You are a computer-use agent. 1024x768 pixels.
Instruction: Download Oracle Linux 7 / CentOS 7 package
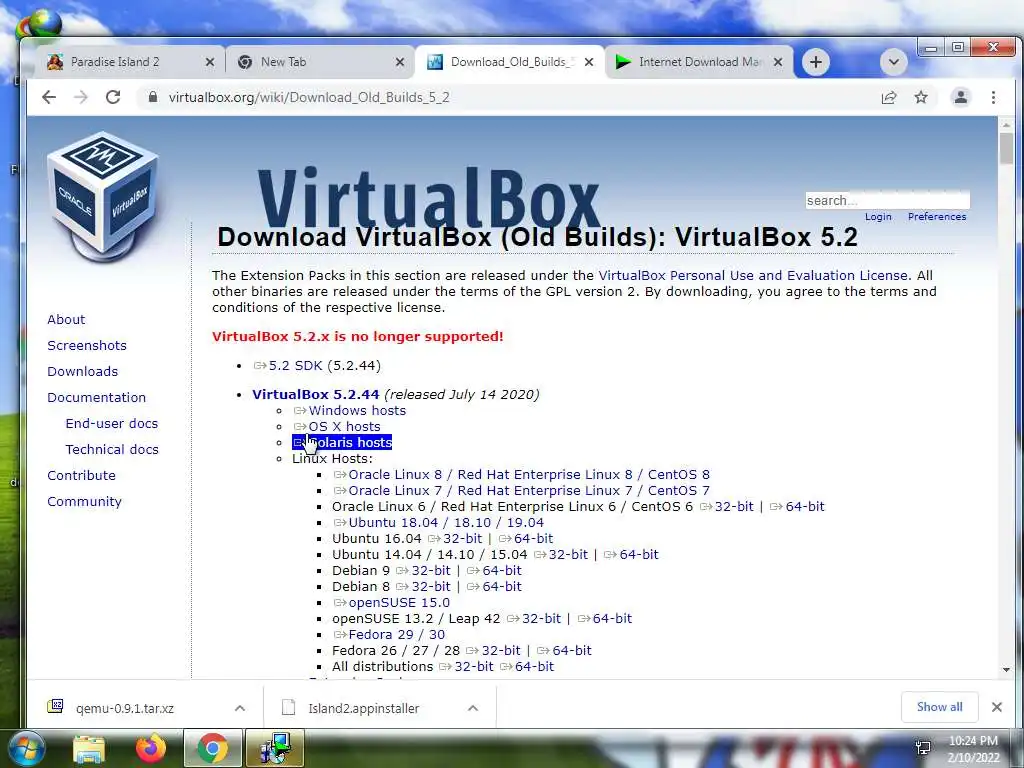[521, 490]
